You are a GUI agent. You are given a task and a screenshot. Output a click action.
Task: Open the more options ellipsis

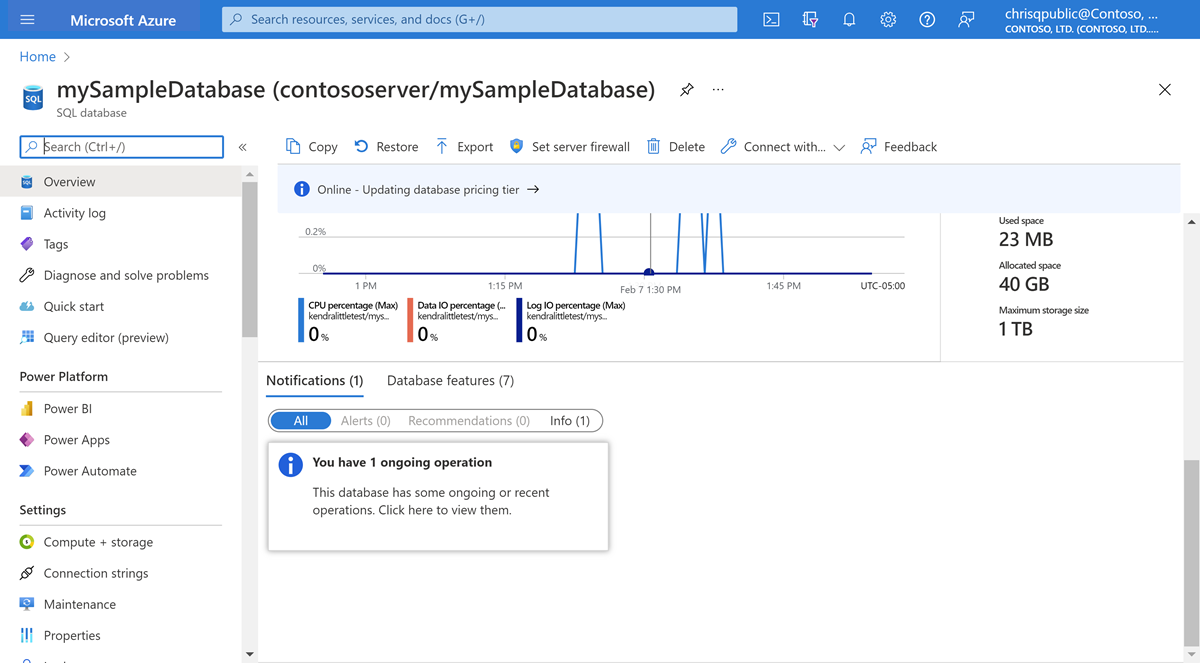718,90
